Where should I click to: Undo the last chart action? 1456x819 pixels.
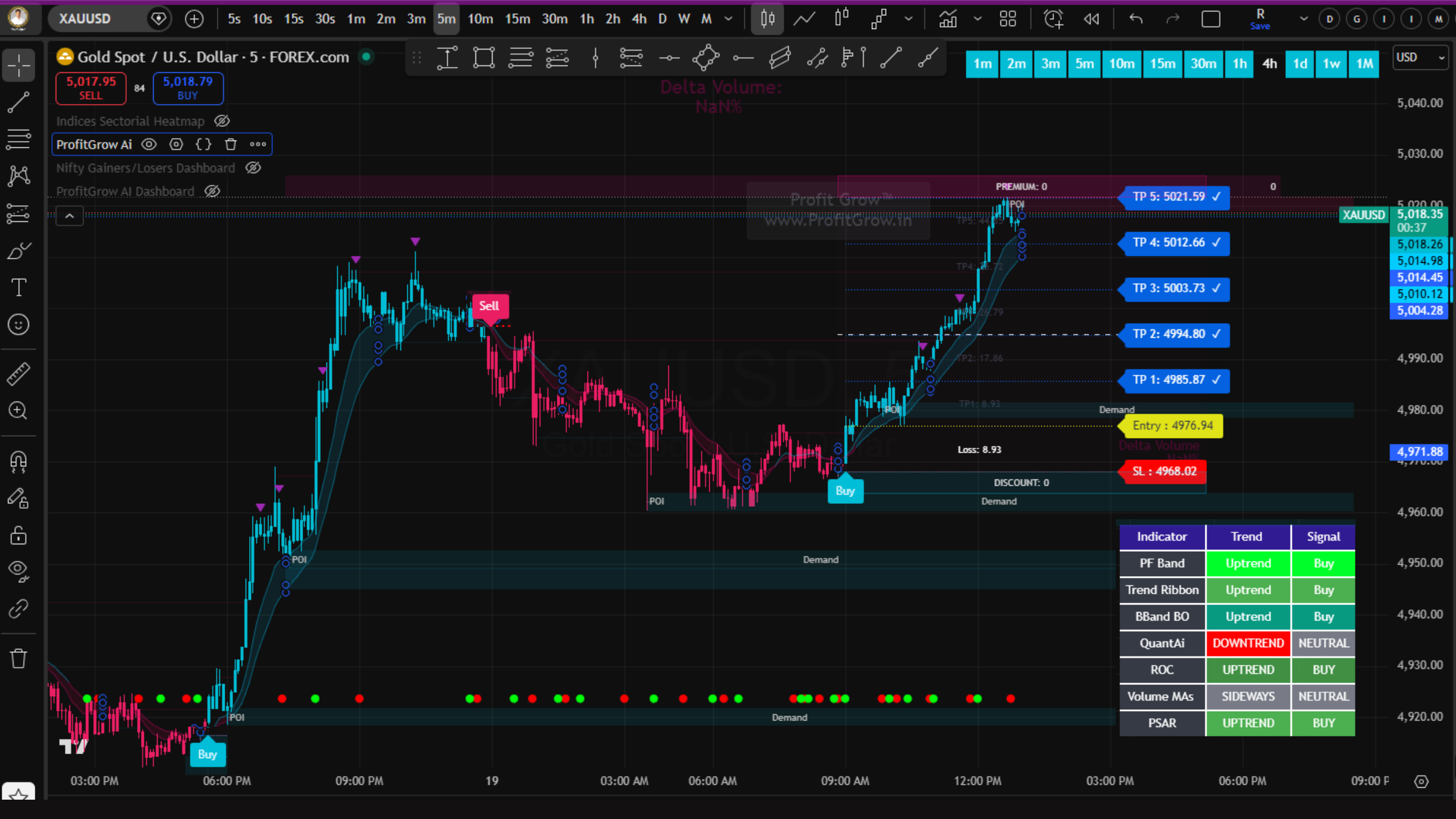[1136, 19]
